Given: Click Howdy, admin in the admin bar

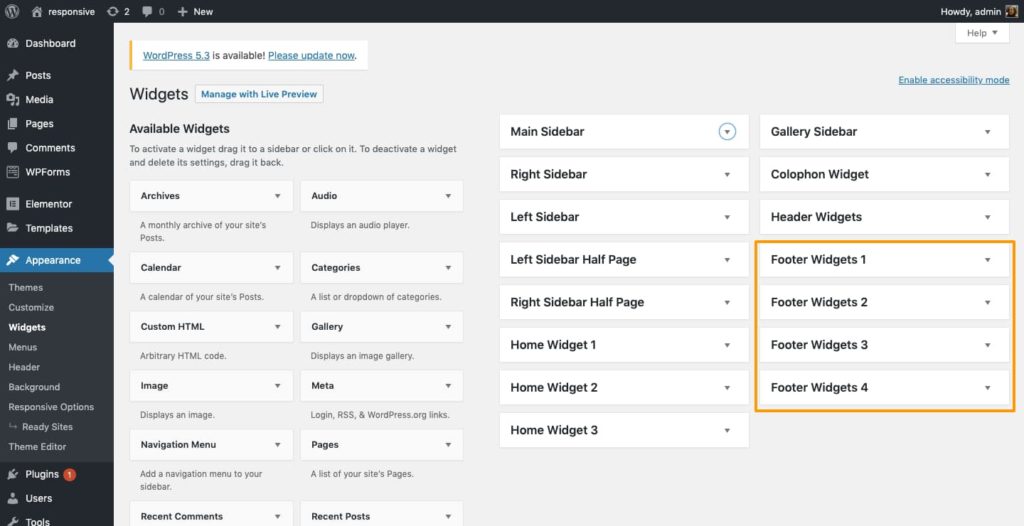Looking at the screenshot, I should (970, 12).
